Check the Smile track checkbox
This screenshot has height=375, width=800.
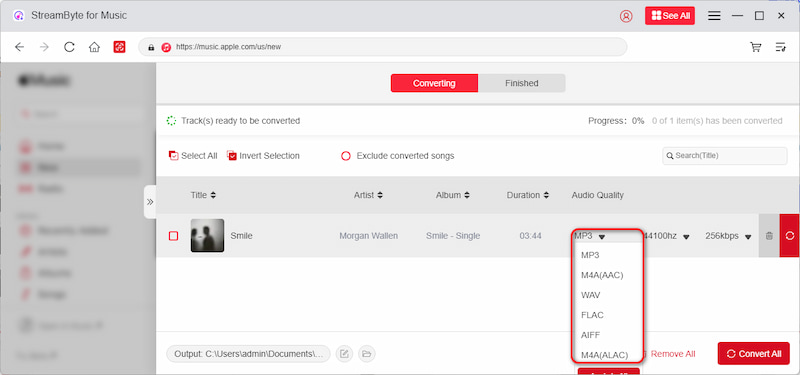coord(173,236)
